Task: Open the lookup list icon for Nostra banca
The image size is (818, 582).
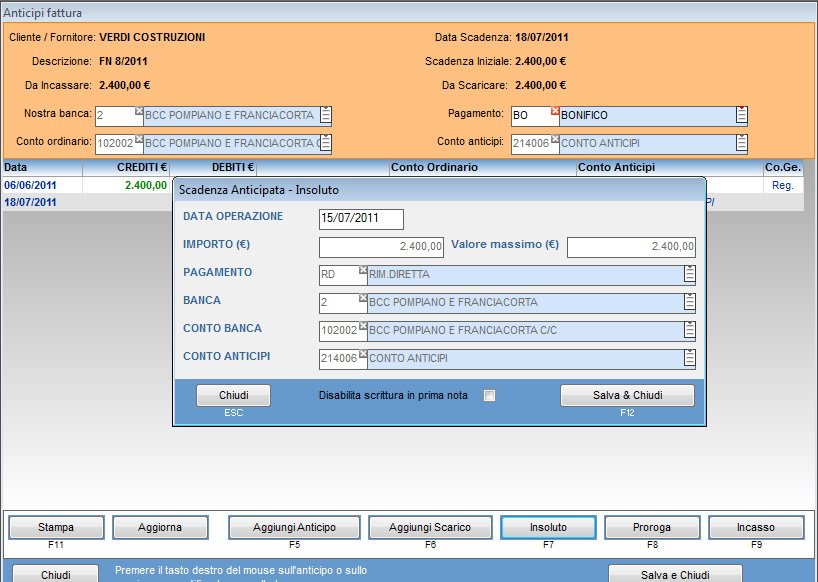Action: pyautogui.click(x=326, y=116)
